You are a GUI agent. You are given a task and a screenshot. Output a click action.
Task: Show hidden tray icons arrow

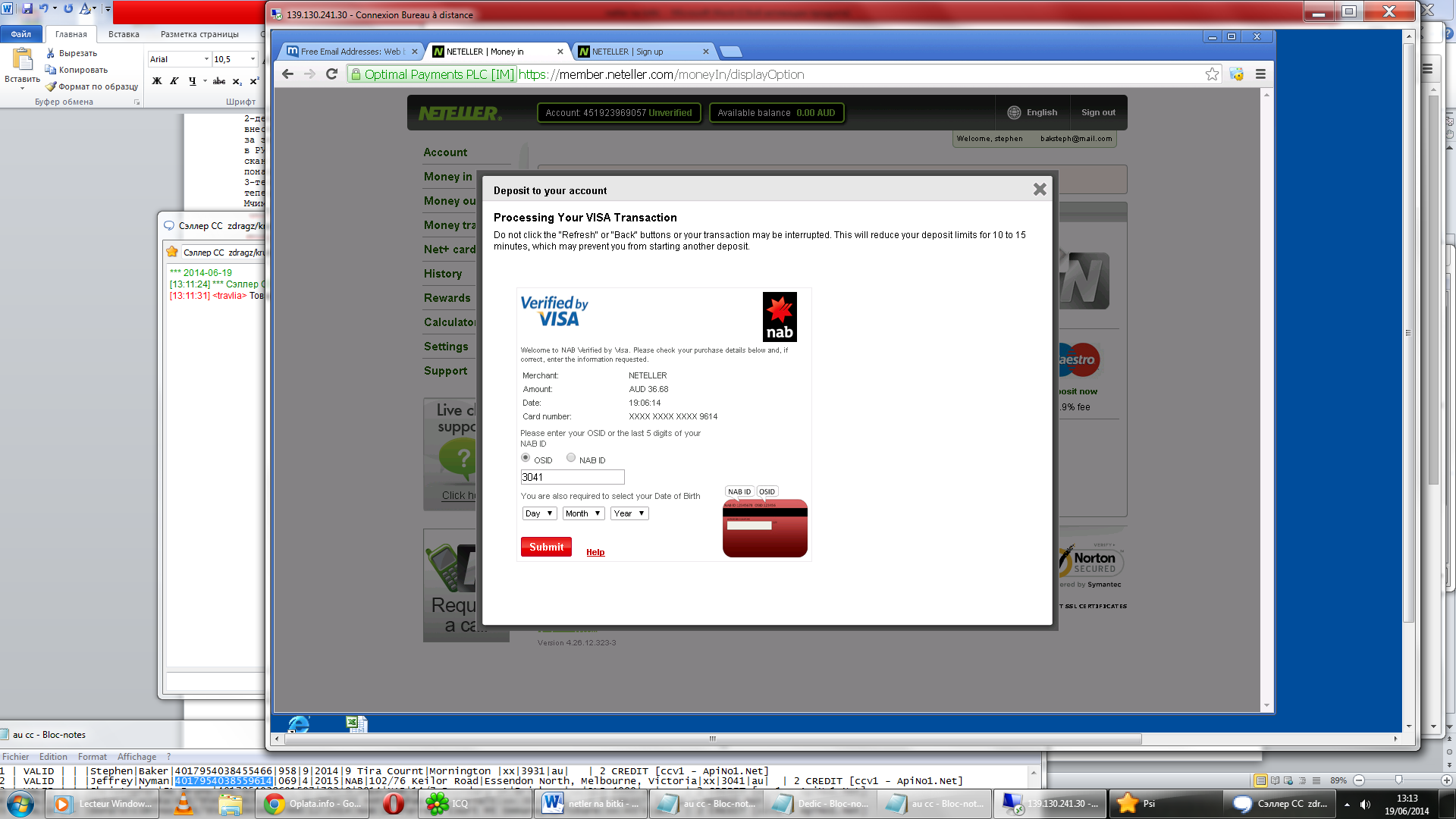pos(1347,805)
